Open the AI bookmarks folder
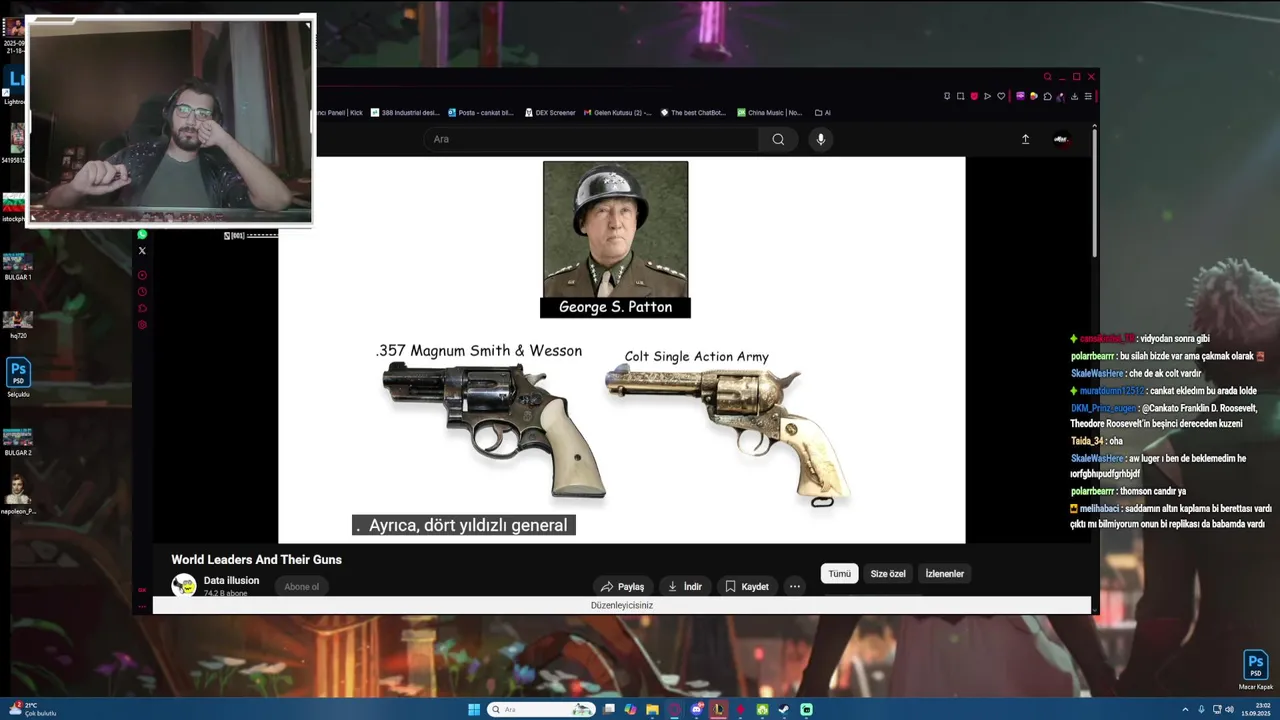This screenshot has height=720, width=1280. (x=823, y=113)
